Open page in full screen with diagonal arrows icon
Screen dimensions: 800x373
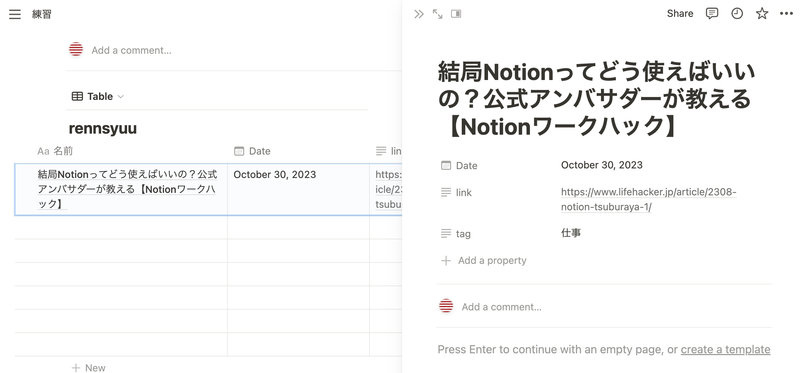point(437,14)
